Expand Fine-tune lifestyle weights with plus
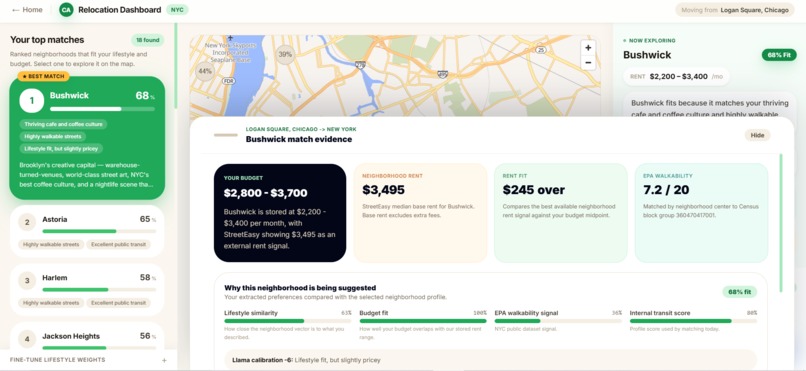 164,360
